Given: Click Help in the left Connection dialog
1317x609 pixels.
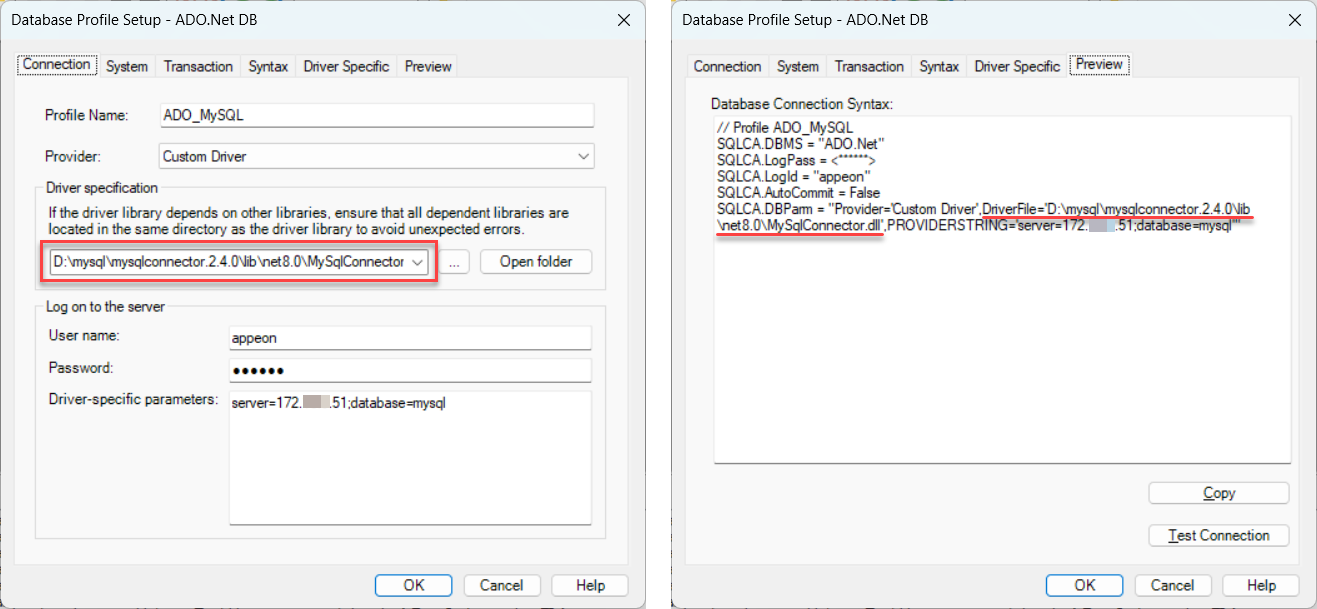Looking at the screenshot, I should (x=590, y=585).
